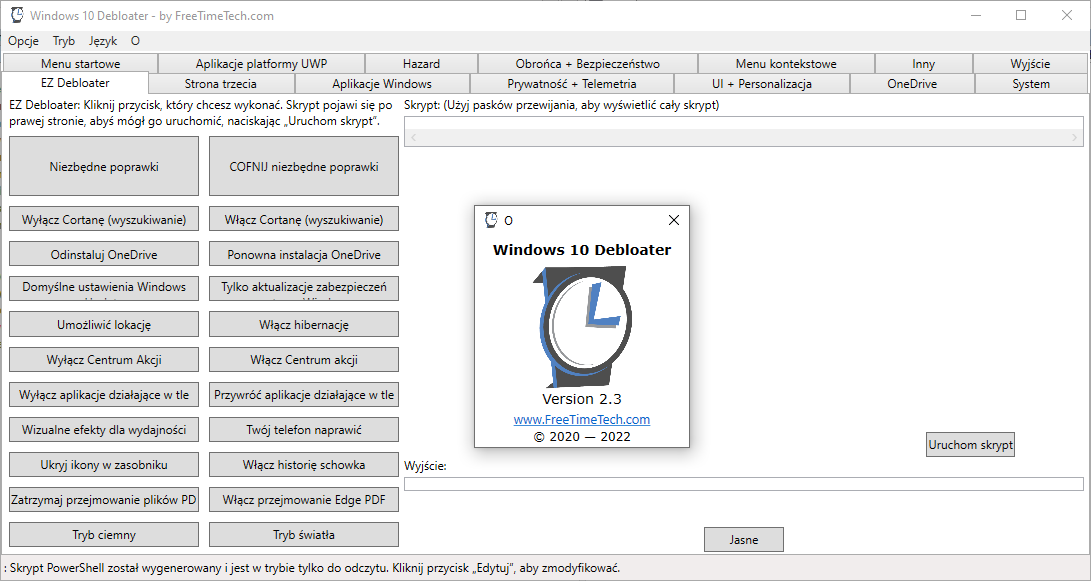The image size is (1091, 581).
Task: Open www.FreeTimeTech.com link
Action: tap(582, 420)
